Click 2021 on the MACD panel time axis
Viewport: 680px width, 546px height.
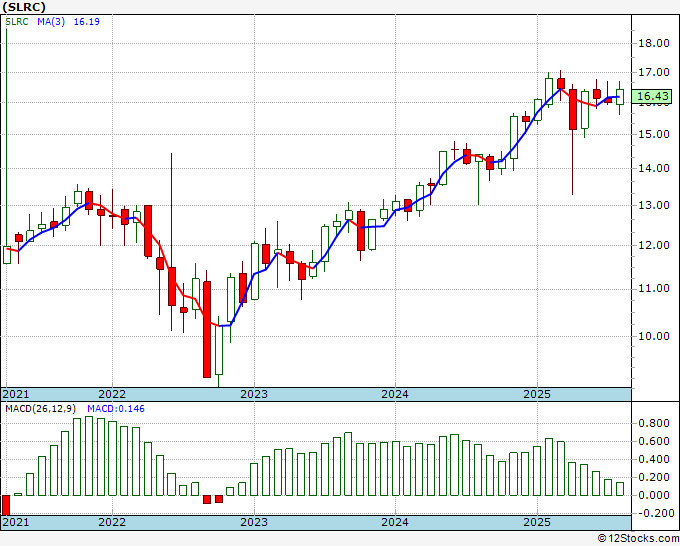[x=16, y=522]
